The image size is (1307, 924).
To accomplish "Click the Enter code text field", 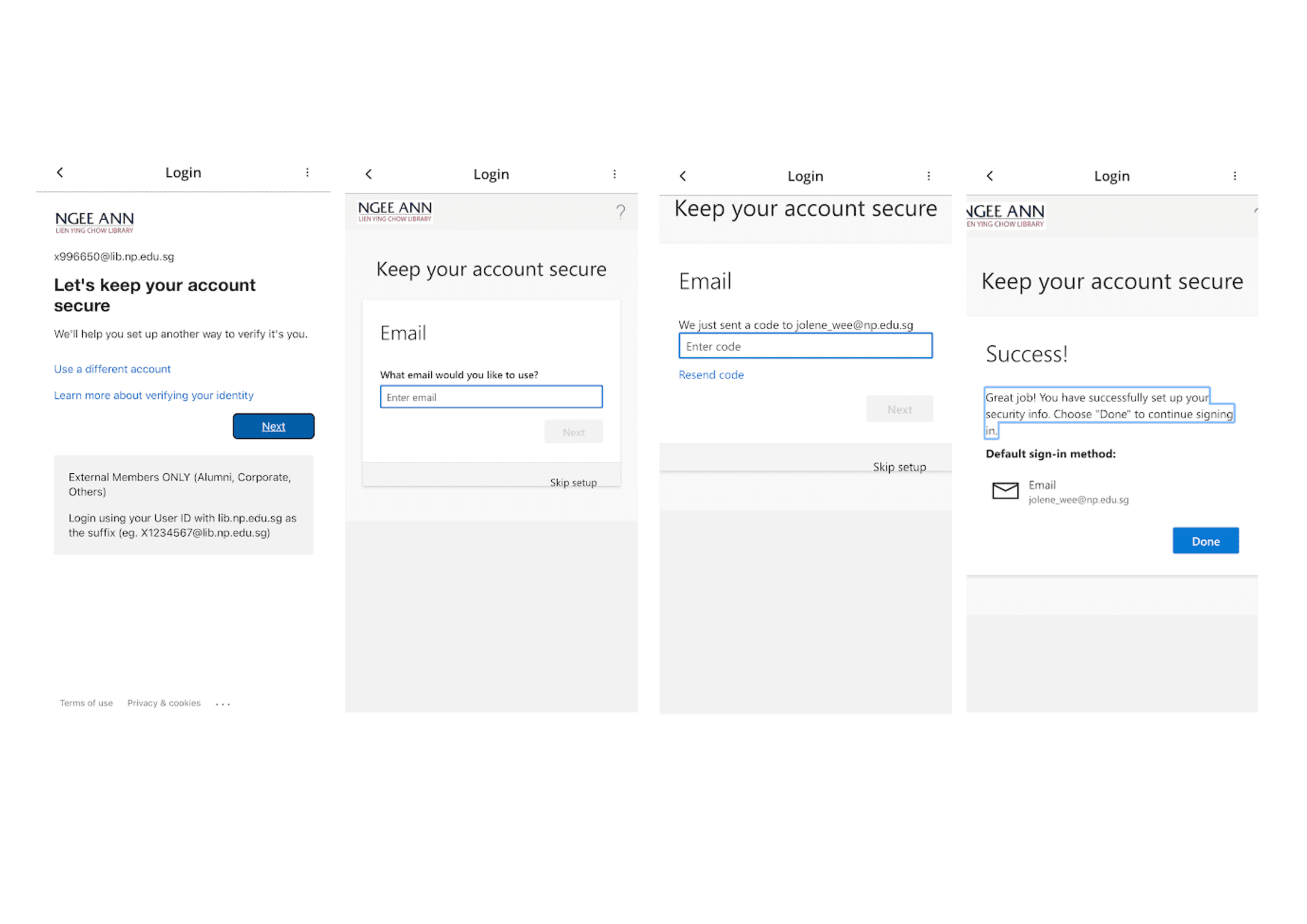I will click(805, 346).
